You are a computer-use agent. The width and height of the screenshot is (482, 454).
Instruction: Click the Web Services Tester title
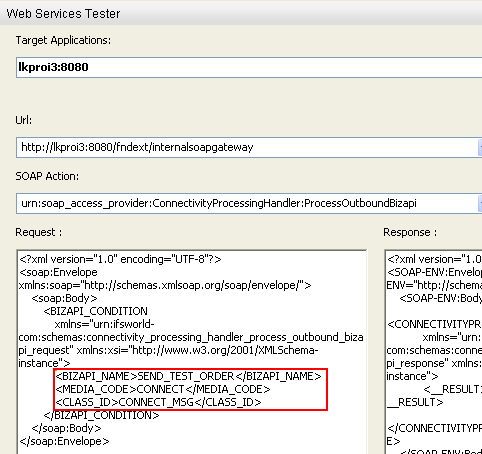coord(63,14)
